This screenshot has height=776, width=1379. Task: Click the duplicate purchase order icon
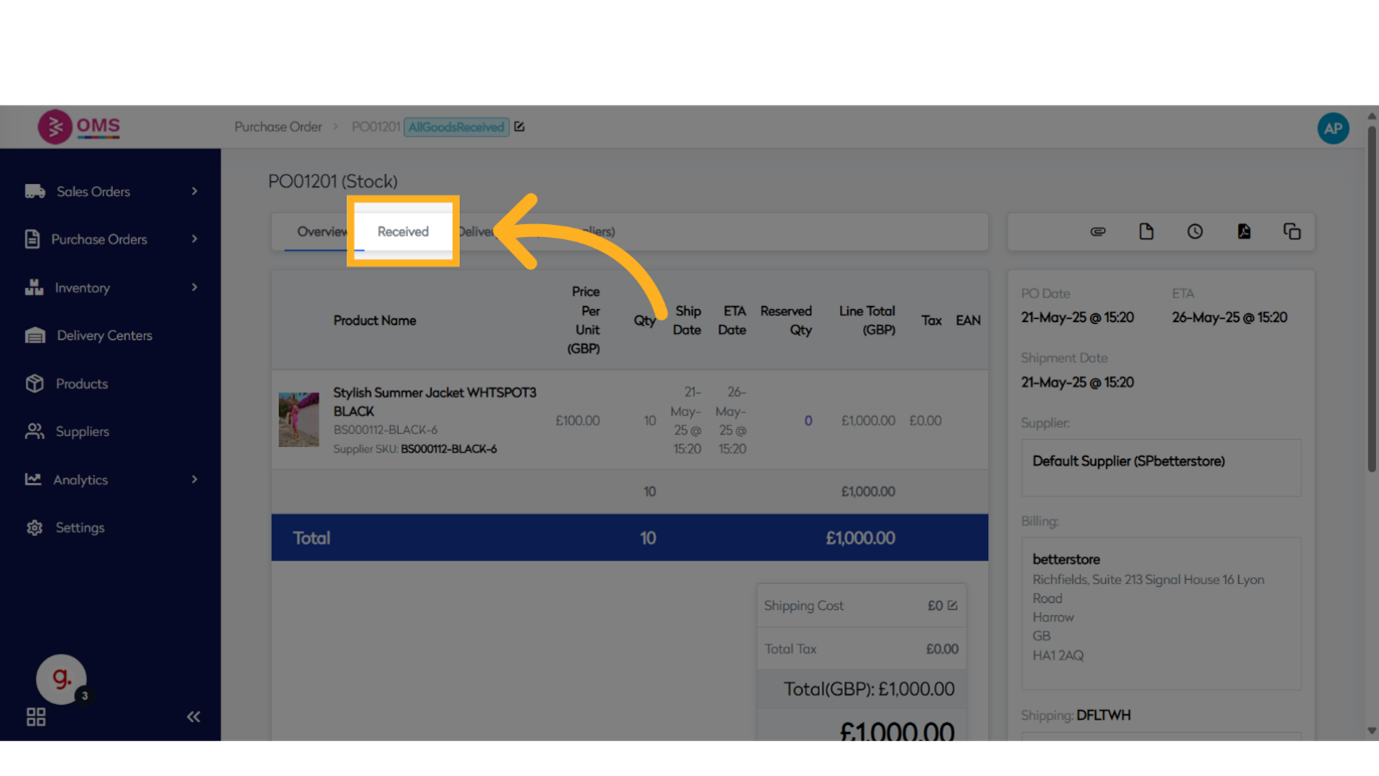coord(1292,232)
